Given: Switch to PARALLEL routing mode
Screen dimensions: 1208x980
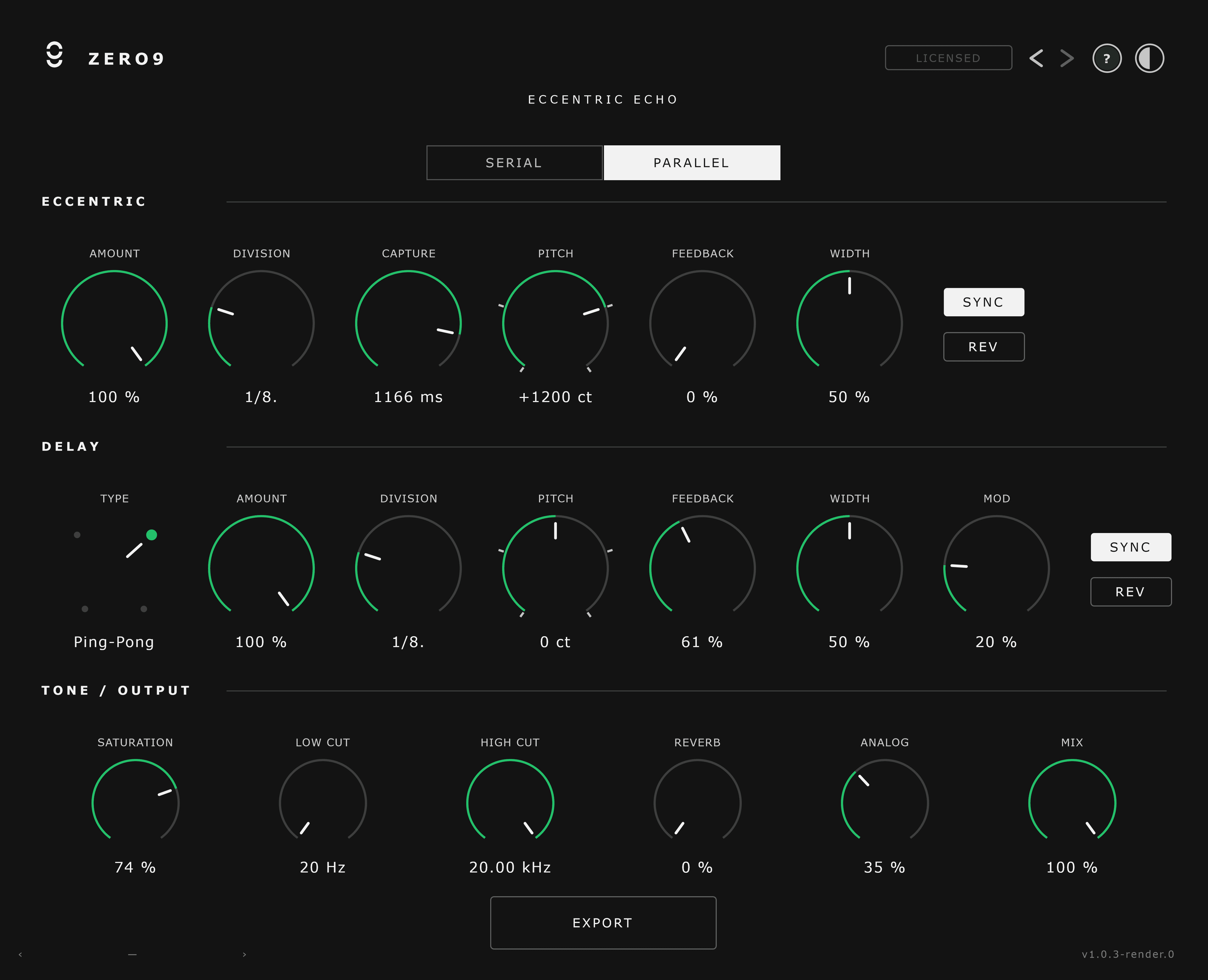Looking at the screenshot, I should point(692,163).
